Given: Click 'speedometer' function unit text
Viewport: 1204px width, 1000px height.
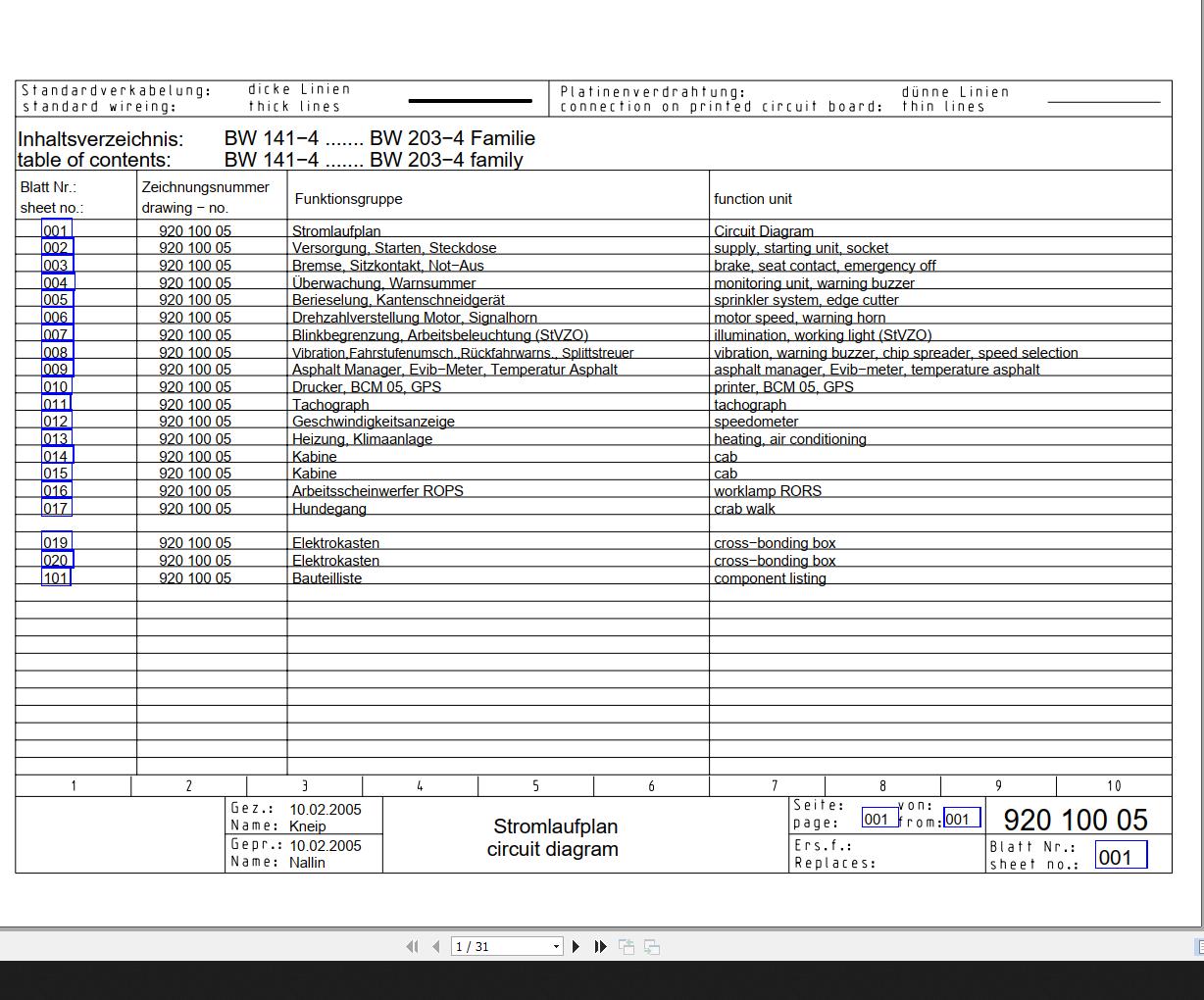Looking at the screenshot, I should tap(756, 422).
